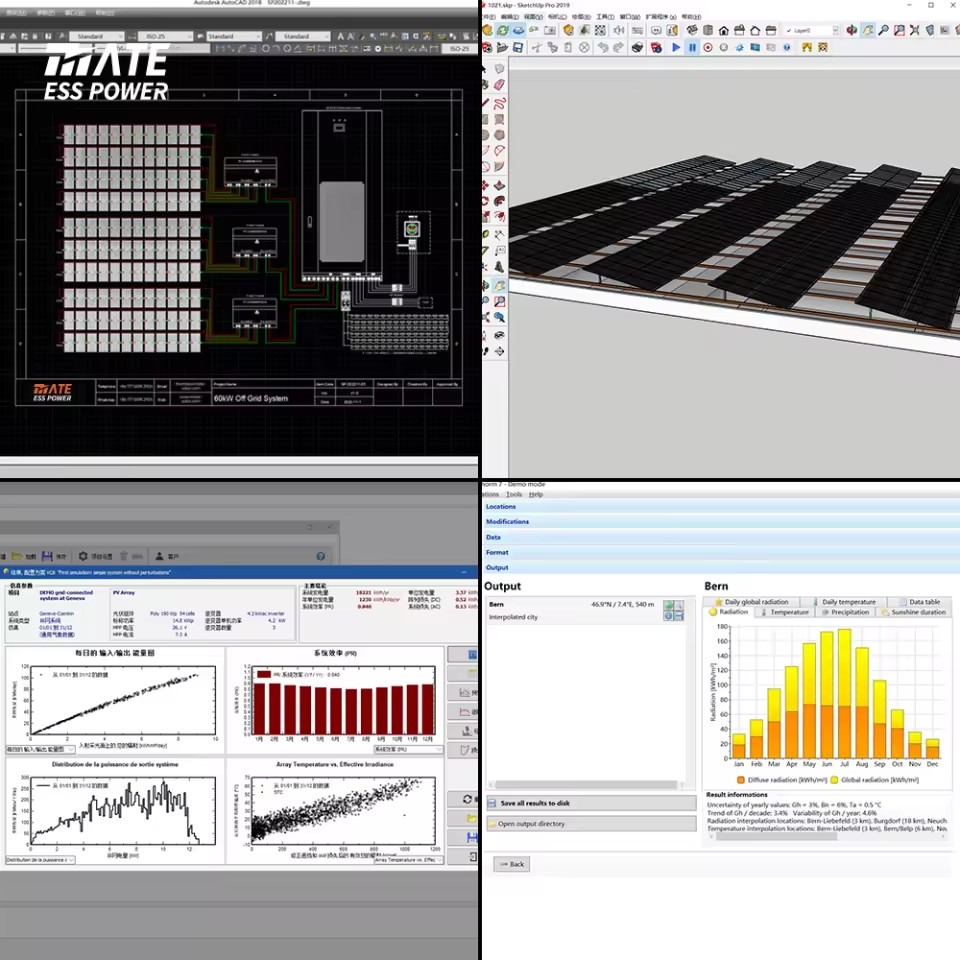Expand the Distribution de la puissance dropdown
960x960 pixels.
coord(40,860)
